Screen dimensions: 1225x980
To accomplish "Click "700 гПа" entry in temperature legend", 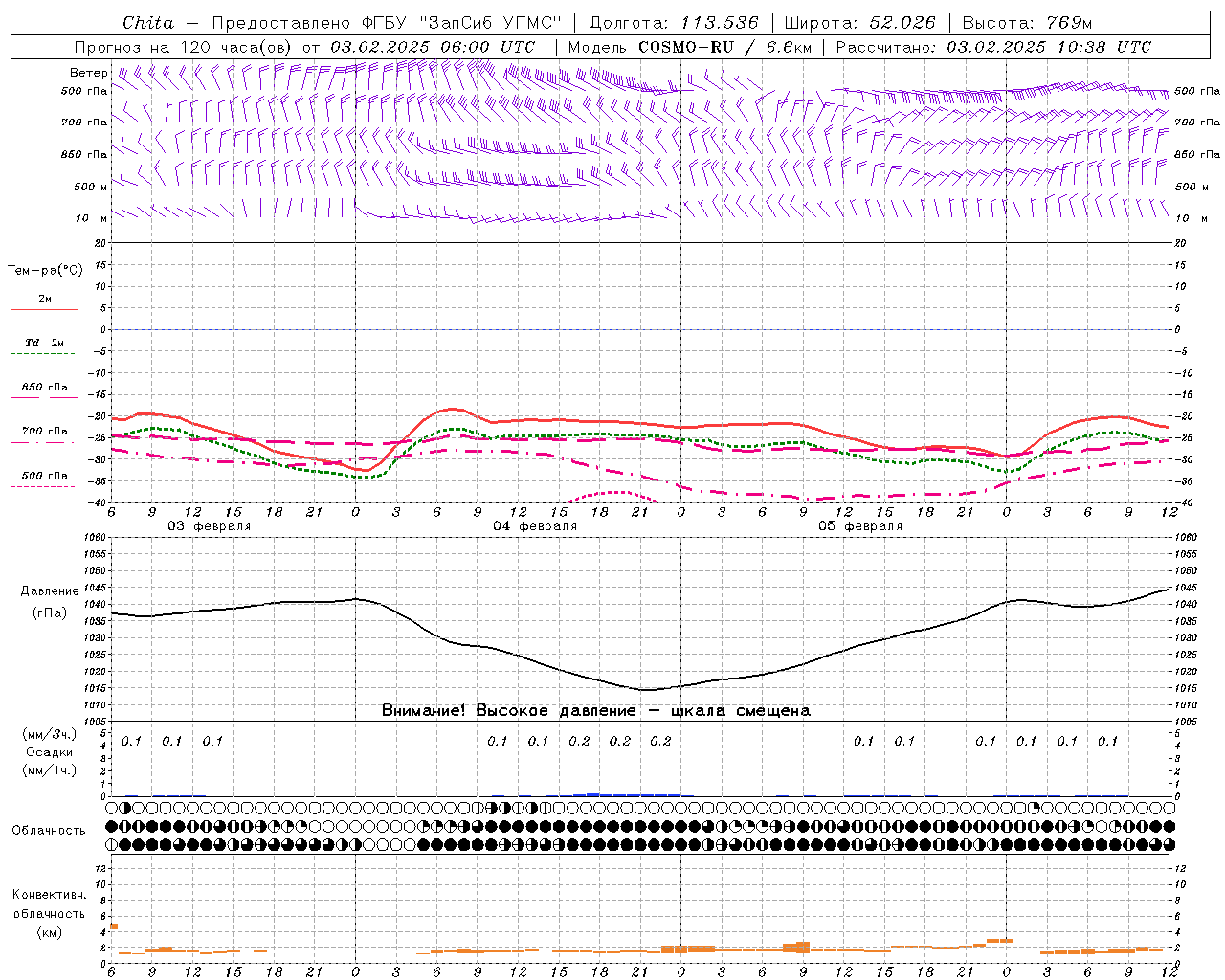I will (x=45, y=431).
